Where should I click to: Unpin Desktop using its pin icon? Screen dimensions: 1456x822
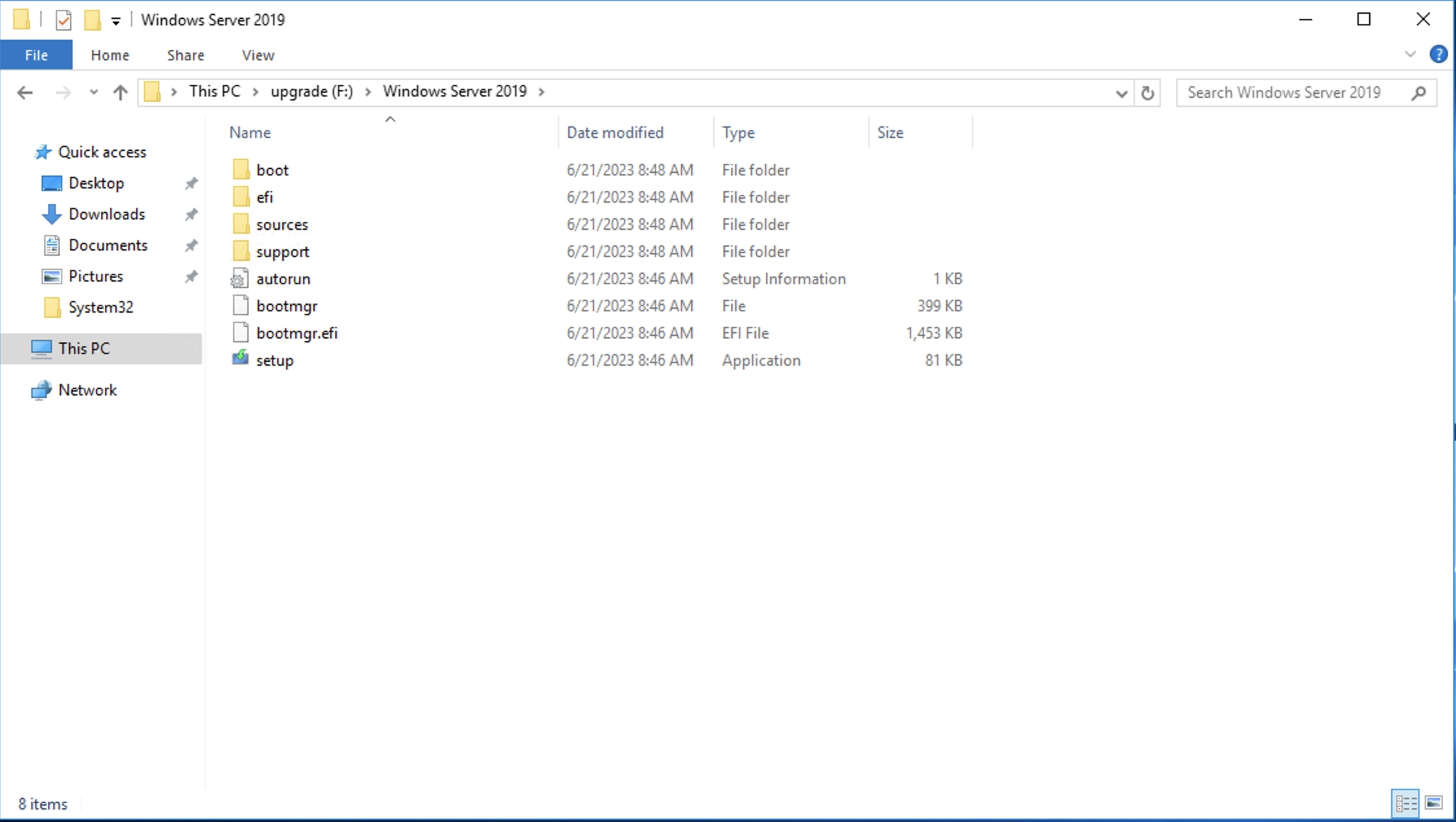coord(191,184)
